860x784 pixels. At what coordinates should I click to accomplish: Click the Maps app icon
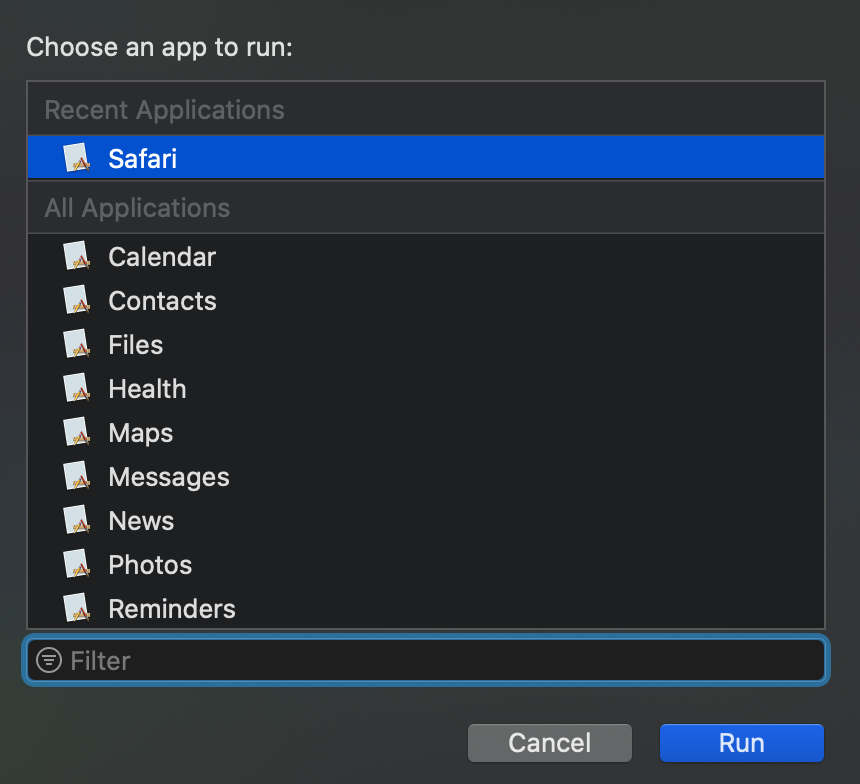[x=77, y=432]
